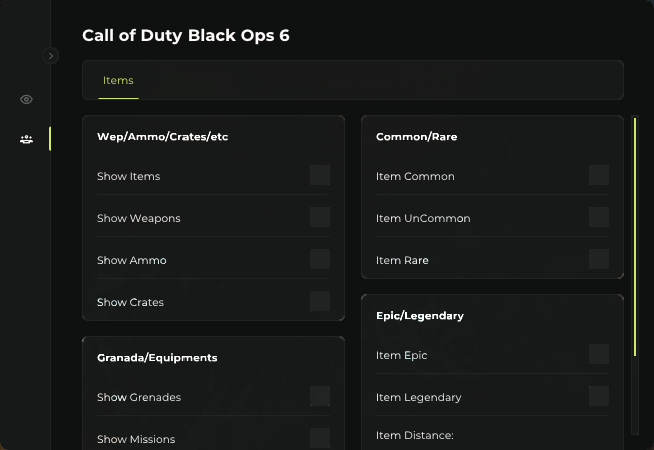Image resolution: width=654 pixels, height=450 pixels.
Task: Expand the sidebar with the chevron arrow
Action: (x=50, y=55)
